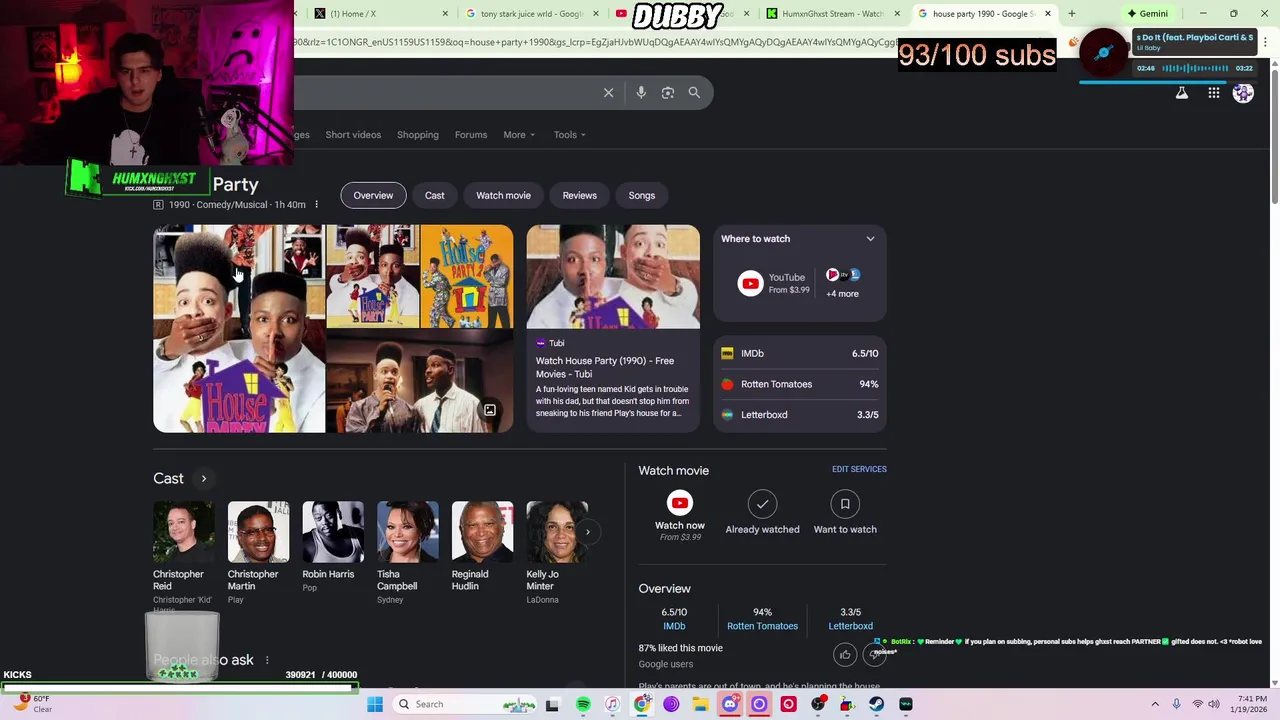Open Gemini from the browser toolbar
1280x720 pixels.
click(1146, 13)
